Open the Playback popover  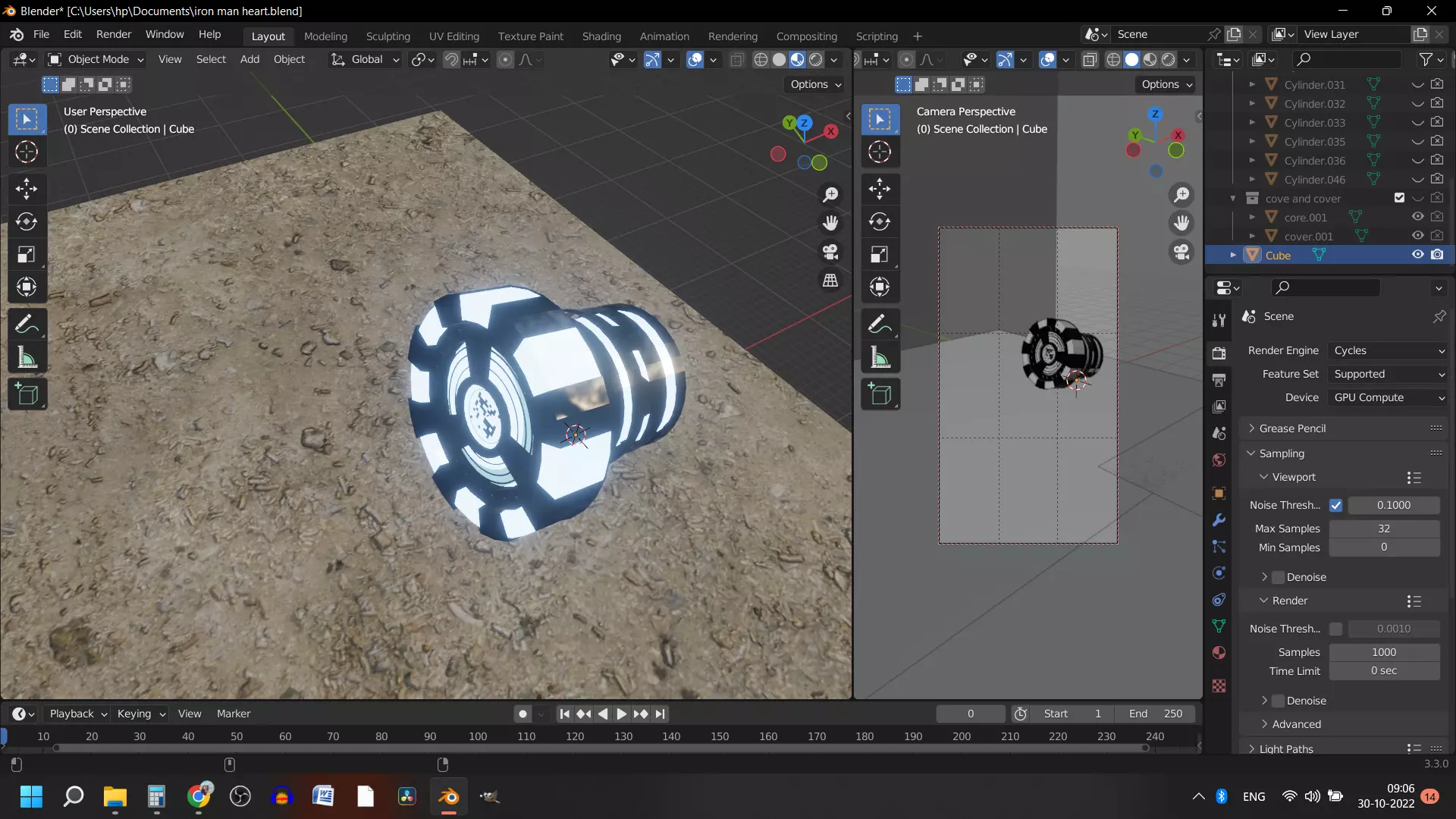(x=78, y=714)
